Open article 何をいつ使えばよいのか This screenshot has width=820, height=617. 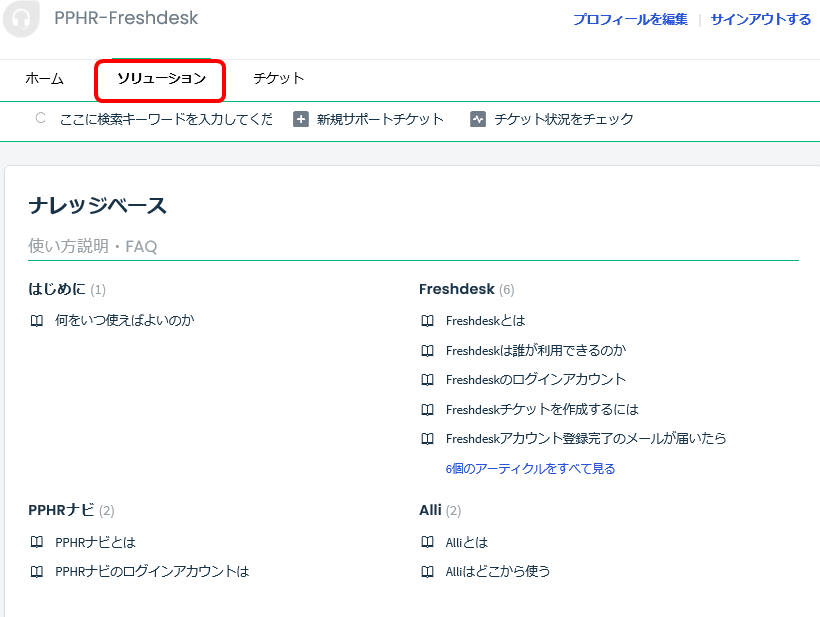pos(124,321)
